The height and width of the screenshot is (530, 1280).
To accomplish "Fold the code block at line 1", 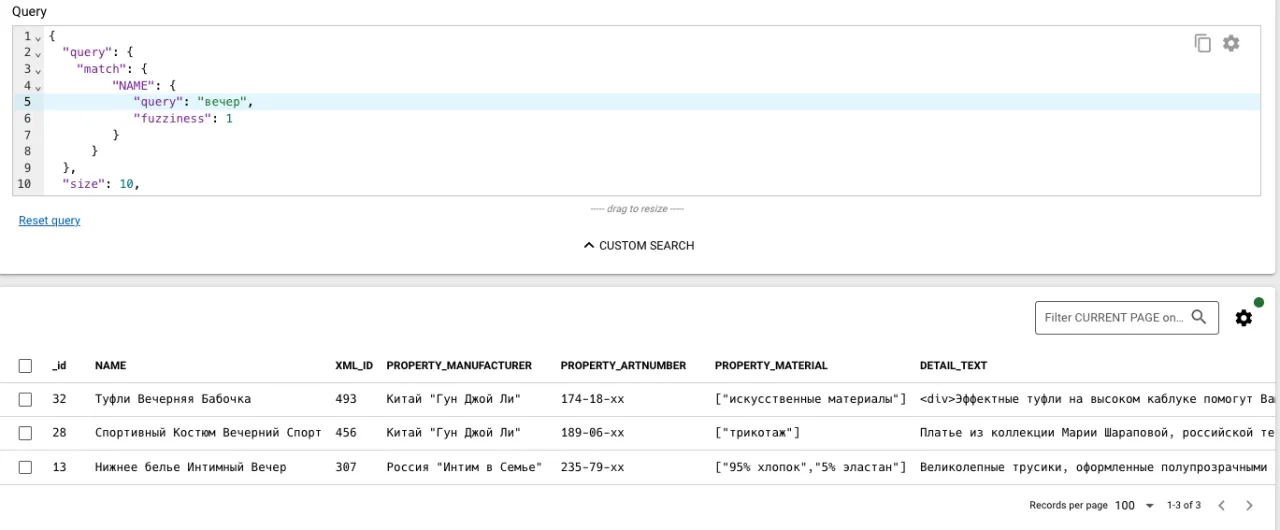I will coord(38,37).
